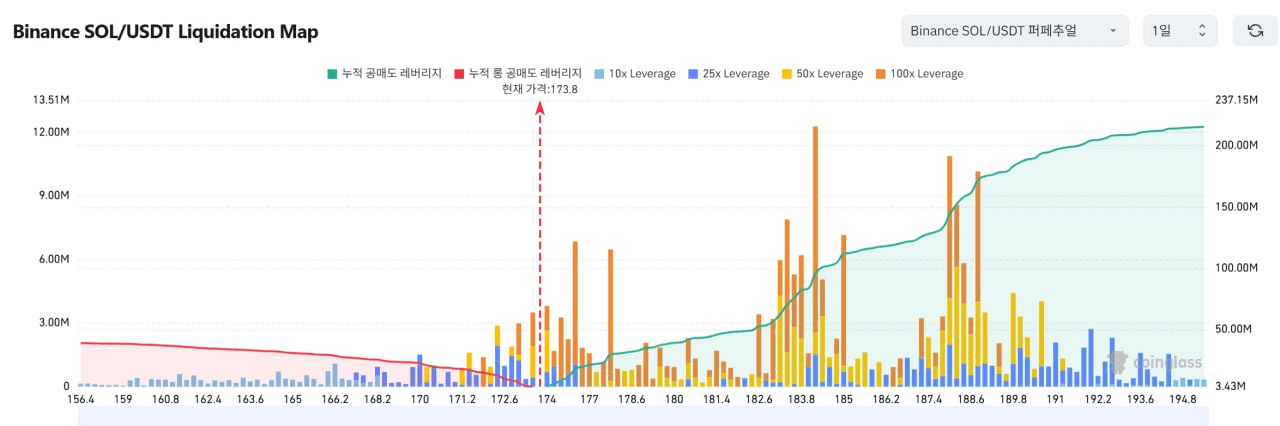
Task: Click the orange 100x legend color swatch
Action: pos(881,74)
